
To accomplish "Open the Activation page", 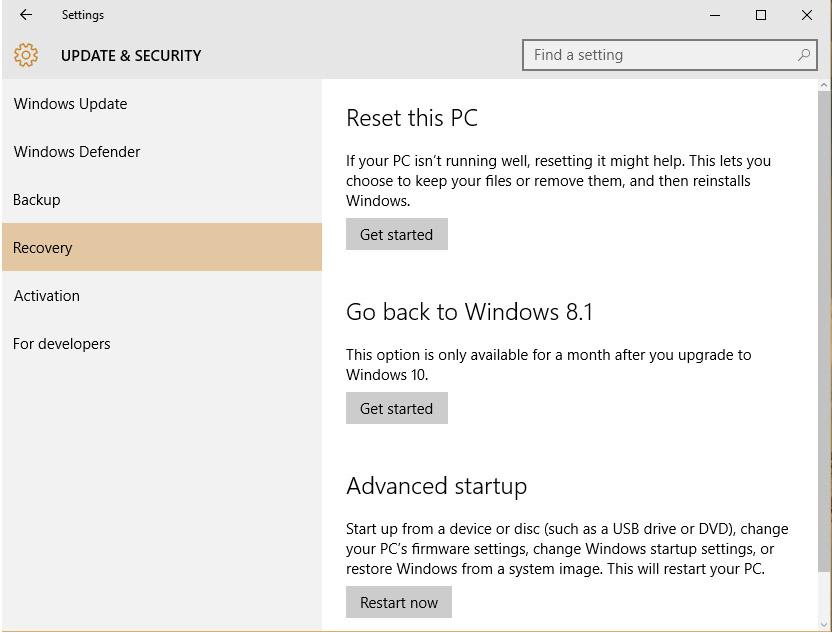I will point(47,296).
